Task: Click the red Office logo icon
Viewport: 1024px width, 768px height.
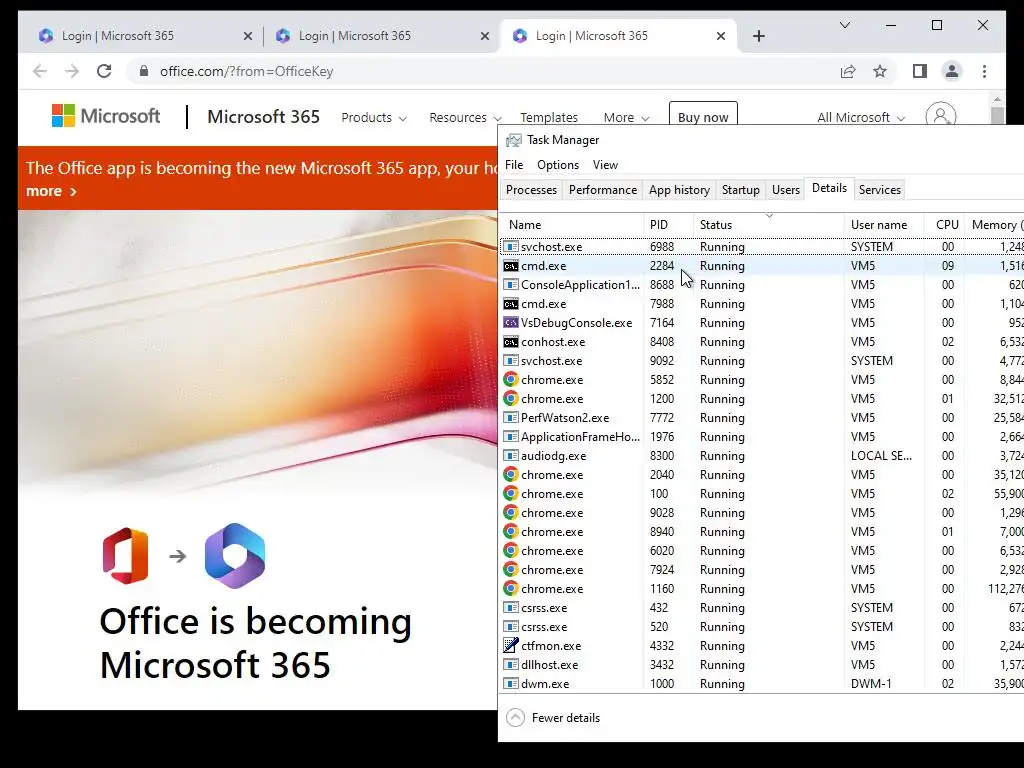Action: coord(125,556)
